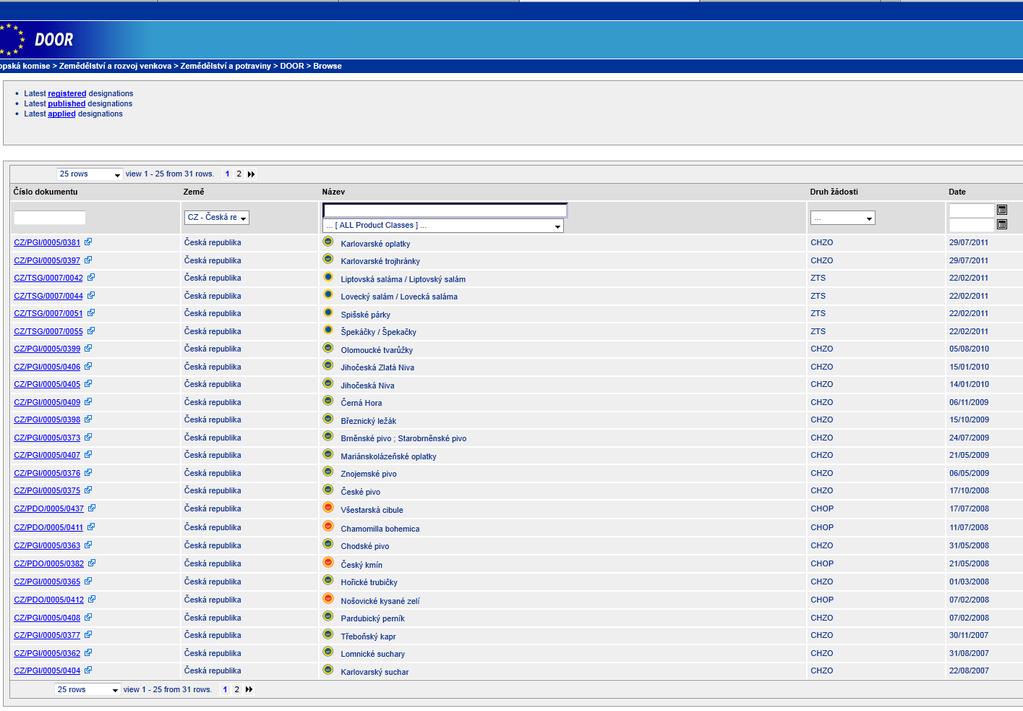Go to page 2 in bottom pager
This screenshot has width=1023, height=711.
237,689
